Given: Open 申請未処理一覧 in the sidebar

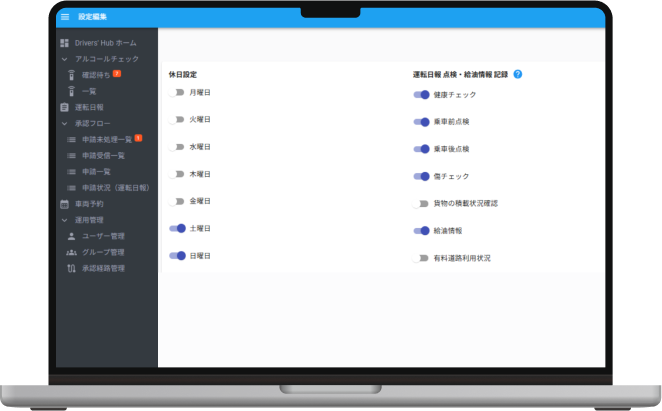Looking at the screenshot, I should pos(107,140).
